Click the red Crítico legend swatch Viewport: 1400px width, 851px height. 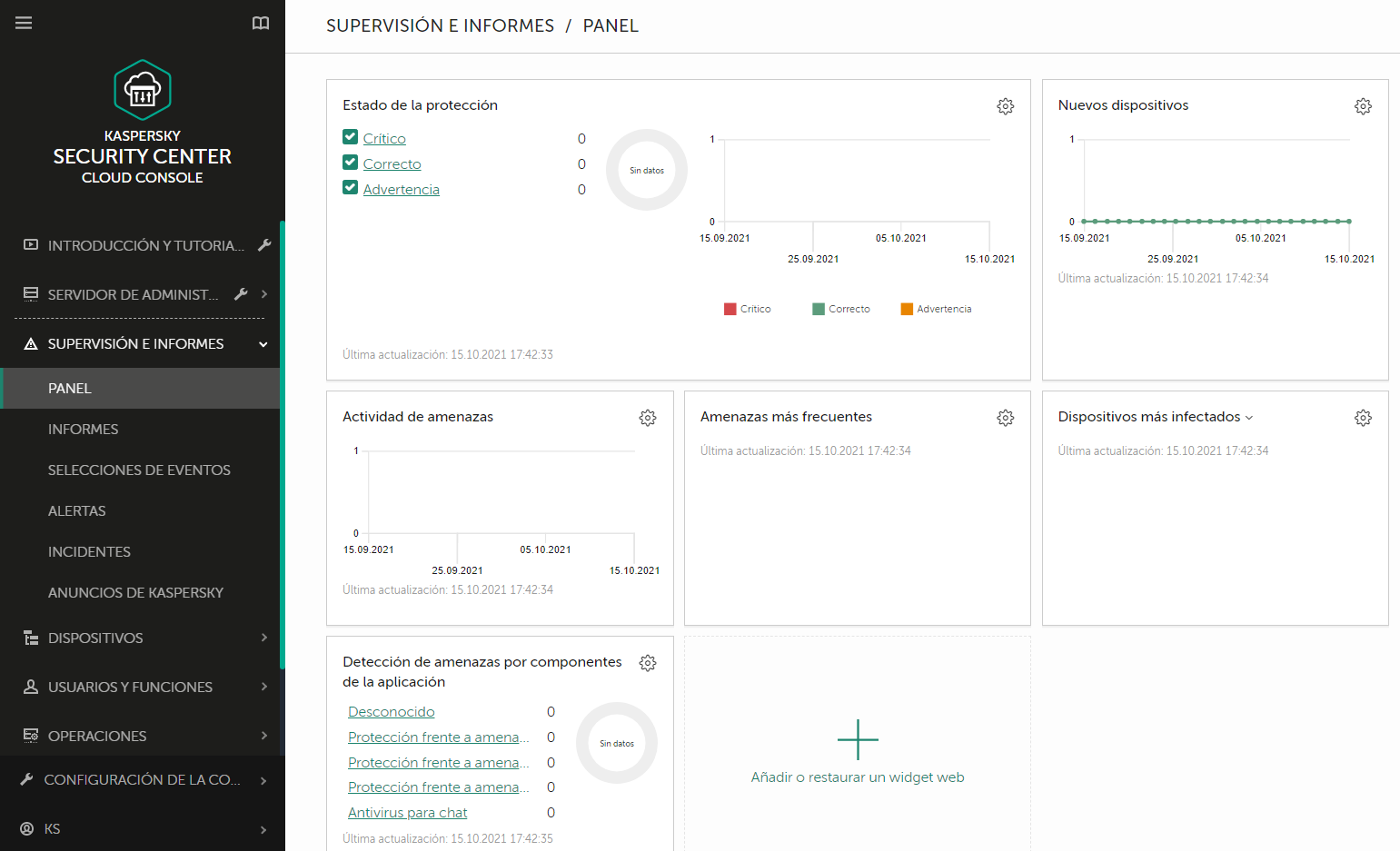[x=730, y=309]
